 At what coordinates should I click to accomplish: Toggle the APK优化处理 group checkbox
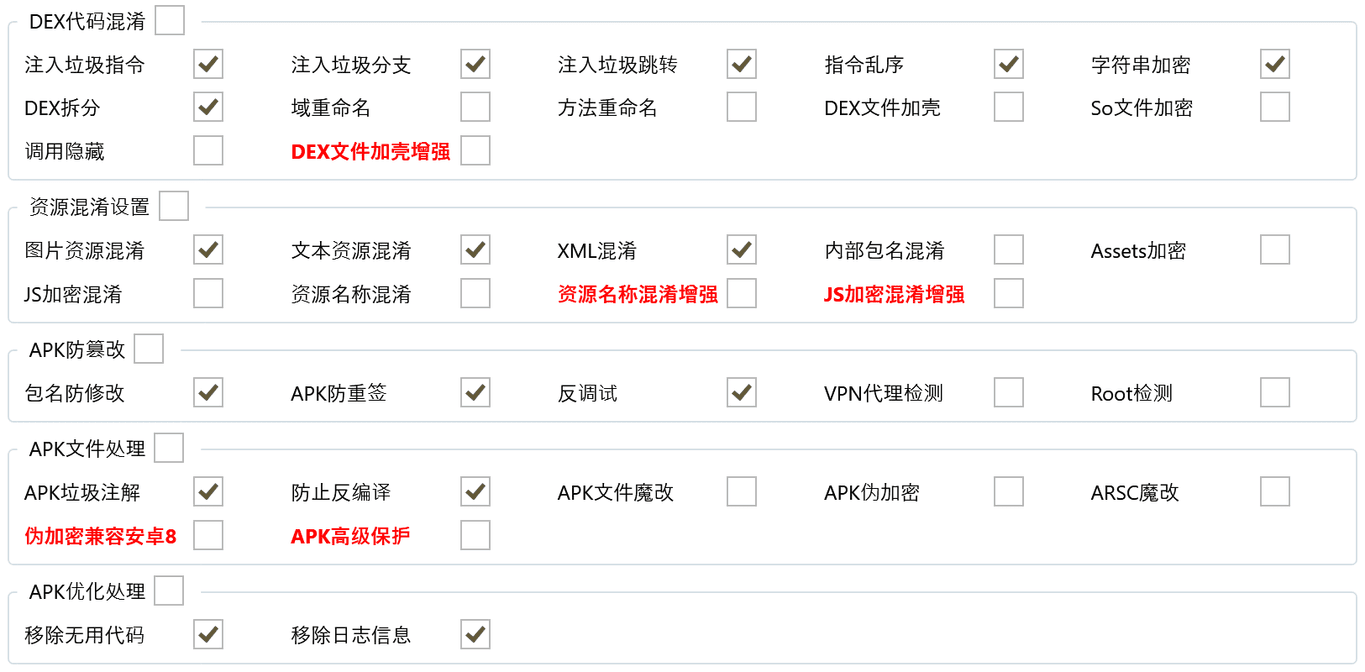pos(169,591)
